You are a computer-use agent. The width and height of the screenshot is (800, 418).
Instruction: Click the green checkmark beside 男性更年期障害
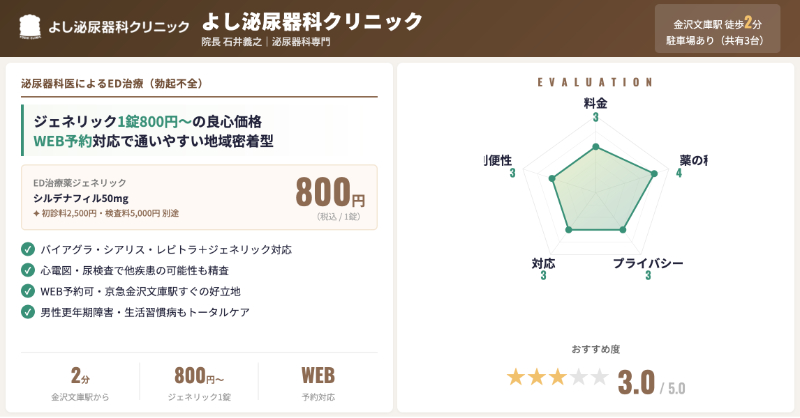[x=28, y=312]
